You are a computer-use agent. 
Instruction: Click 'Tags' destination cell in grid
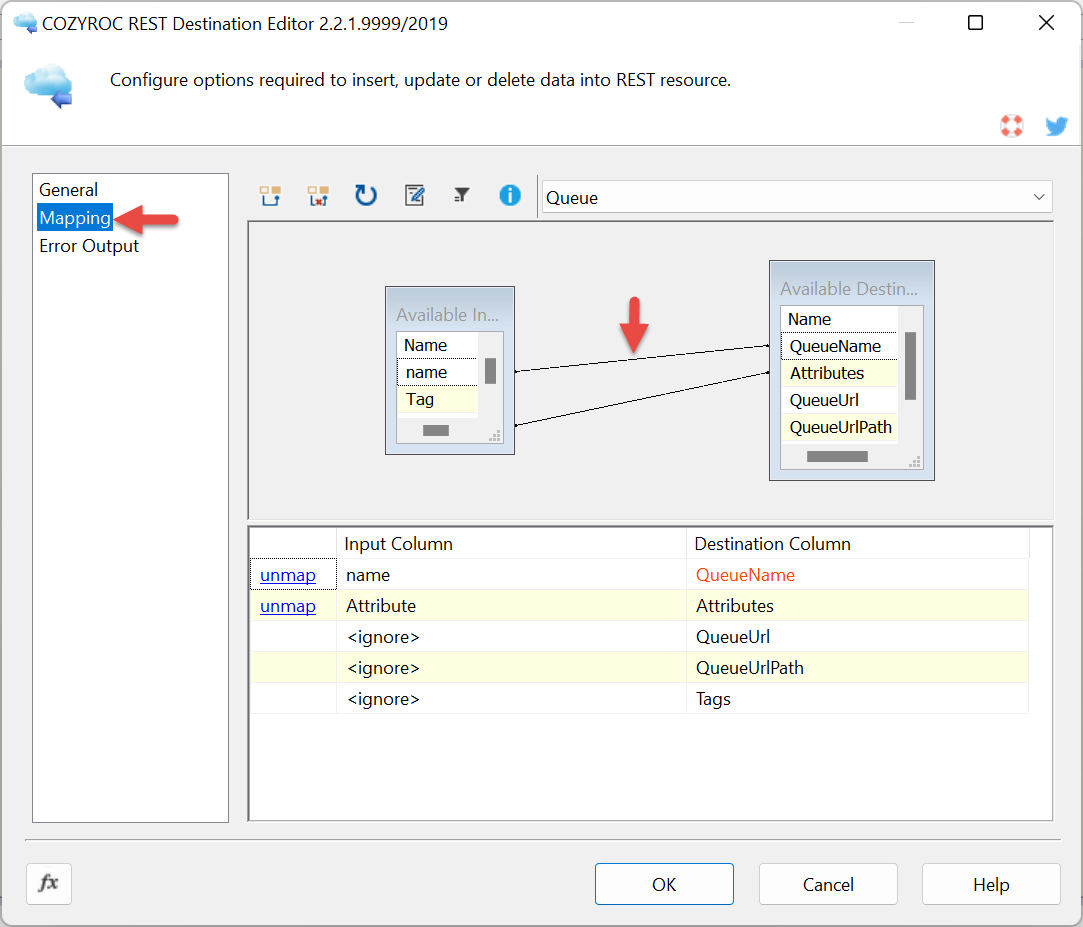click(x=858, y=699)
